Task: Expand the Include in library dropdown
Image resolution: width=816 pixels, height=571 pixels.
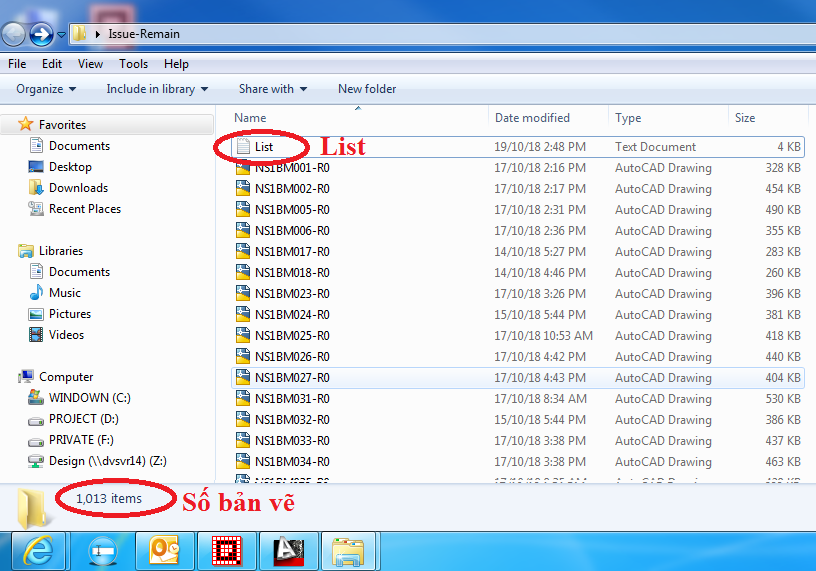Action: point(157,89)
